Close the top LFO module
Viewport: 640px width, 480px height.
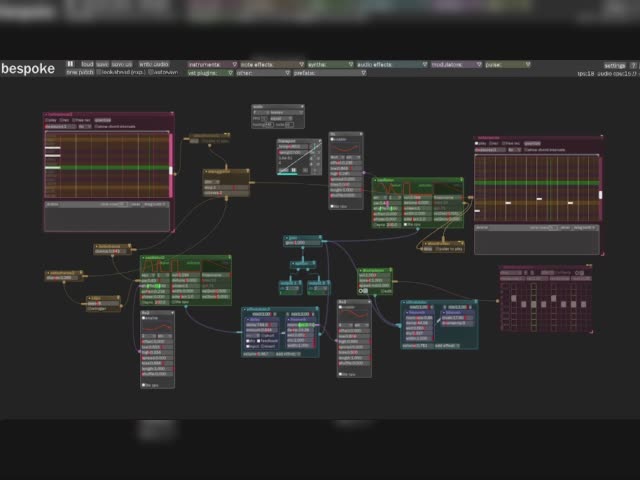pyautogui.click(x=361, y=134)
